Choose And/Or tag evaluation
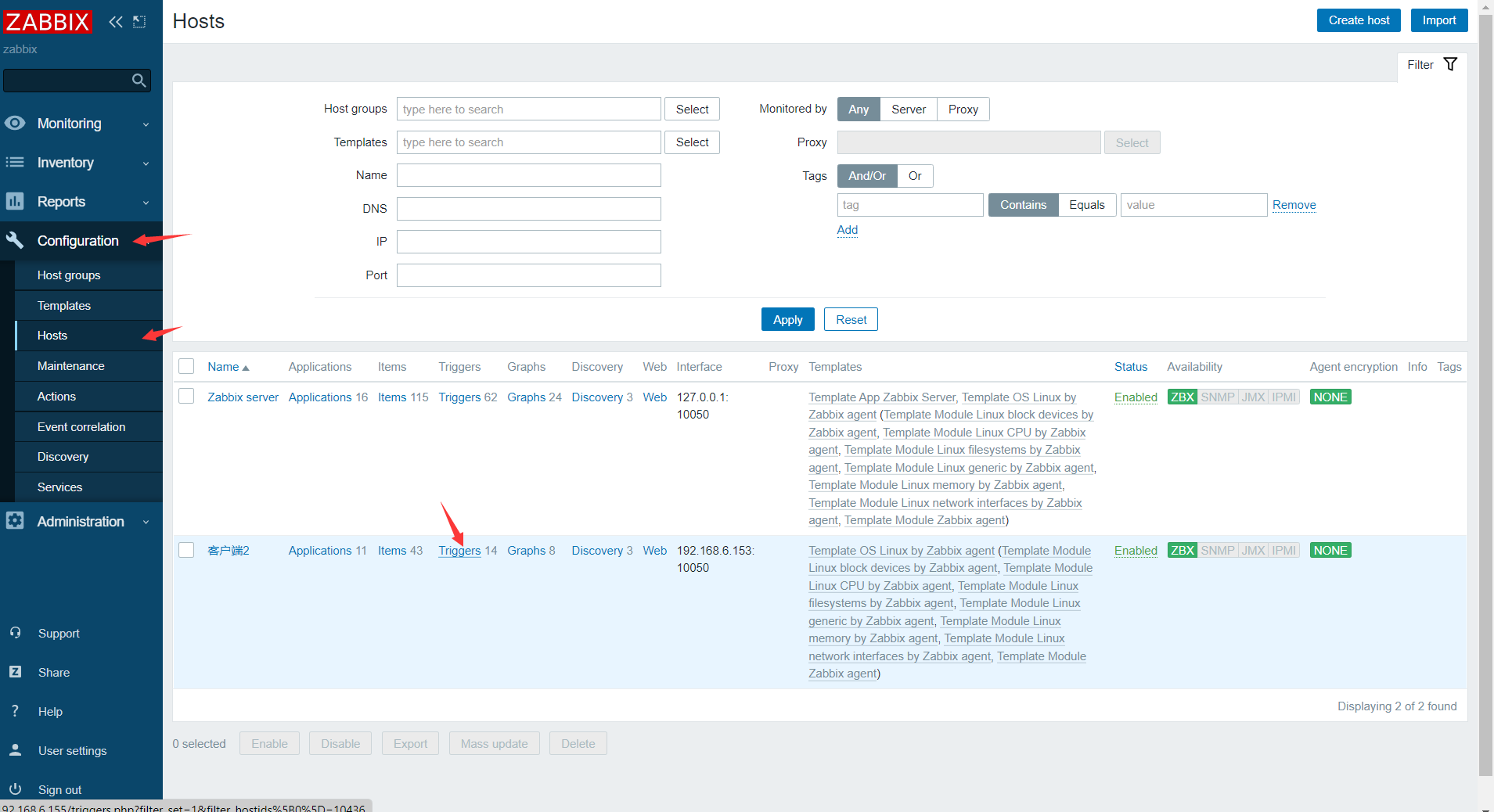The height and width of the screenshot is (812, 1494). coord(867,176)
